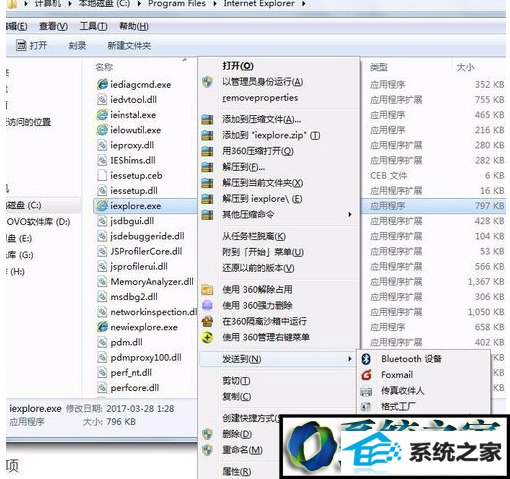
Task: Click the 类型 column header
Action: point(379,67)
